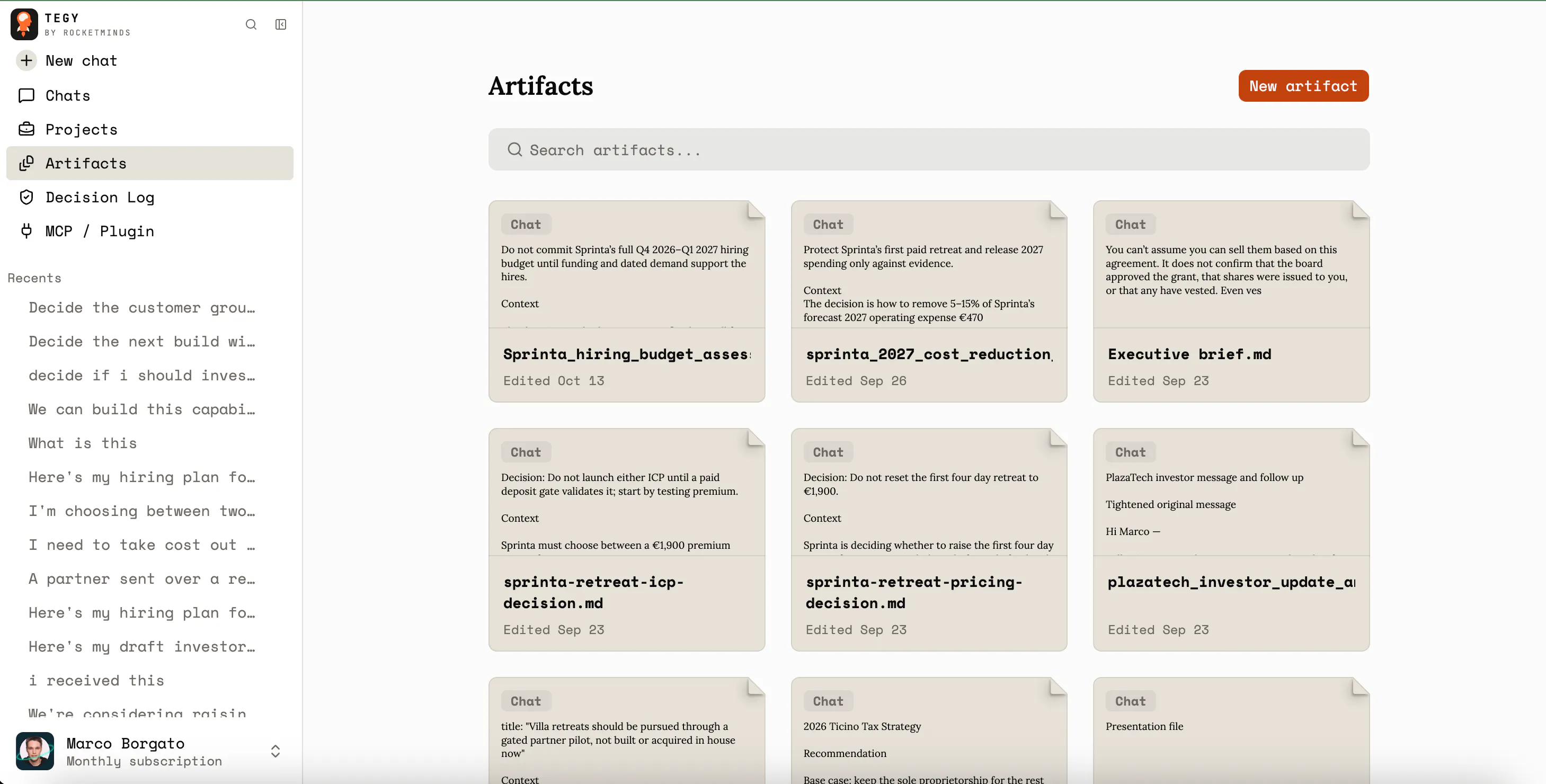Open recent chat 'Decide the customer grou…'
This screenshot has width=1546, height=784.
pos(142,308)
